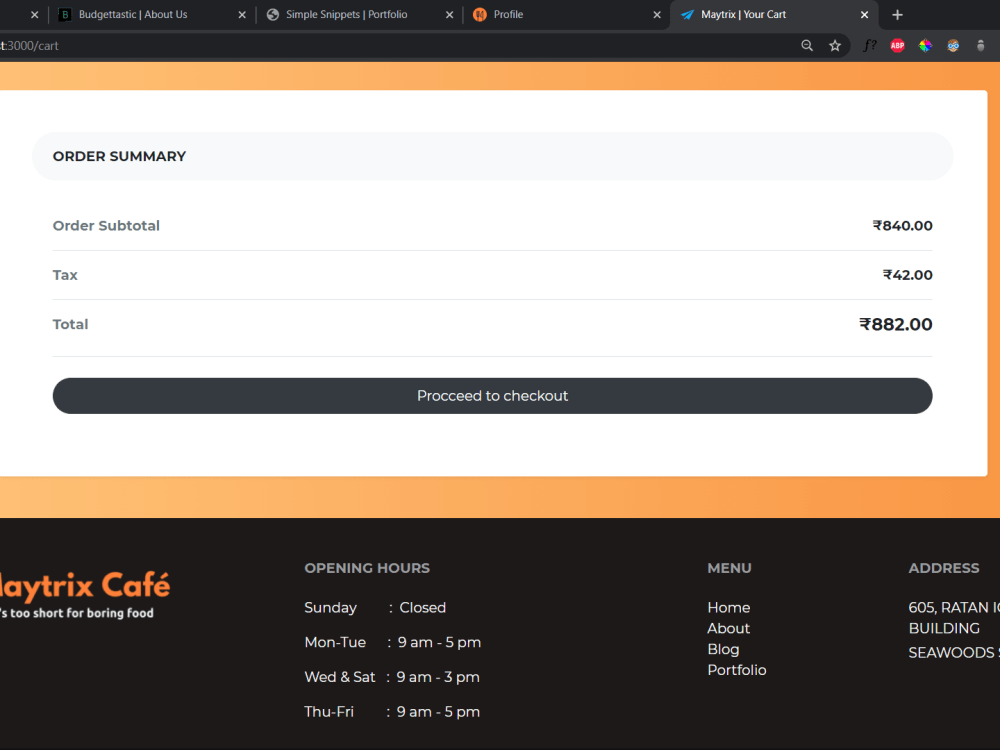This screenshot has height=750, width=1000.
Task: Click the 605, RATAN address line
Action: pyautogui.click(x=954, y=608)
